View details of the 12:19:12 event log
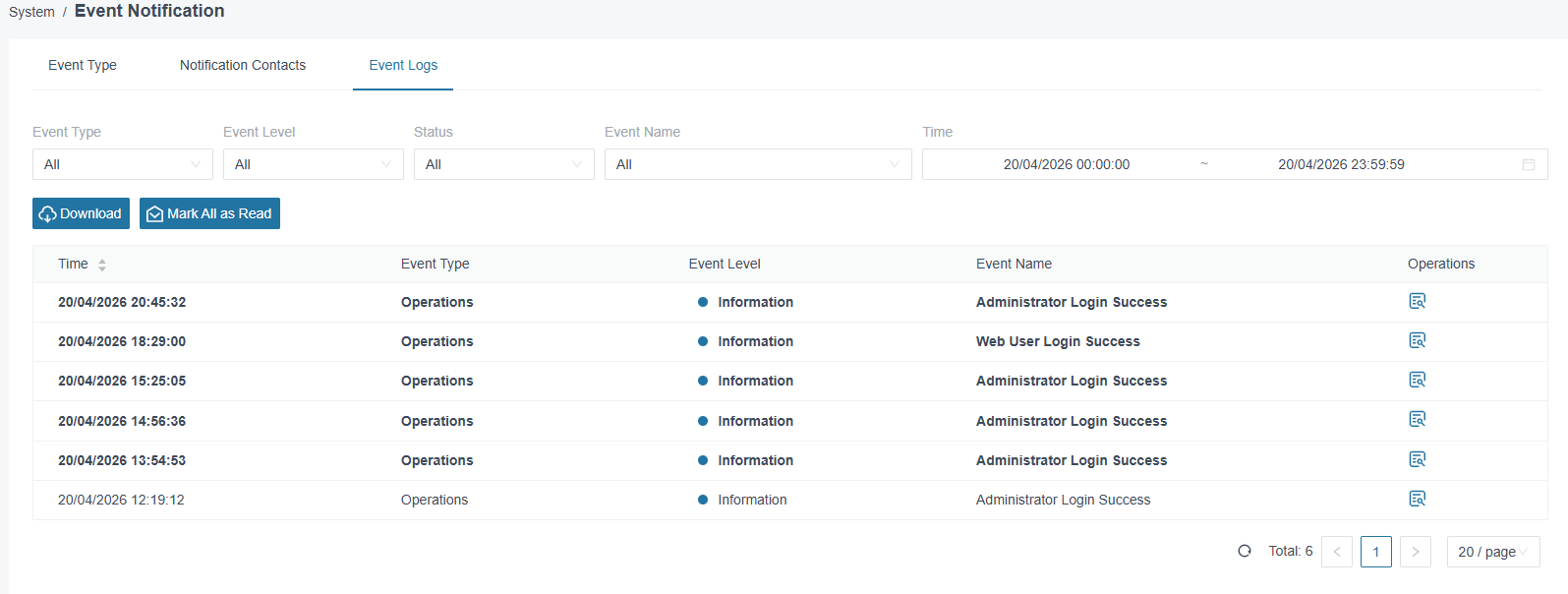This screenshot has width=1568, height=594. 1417,499
